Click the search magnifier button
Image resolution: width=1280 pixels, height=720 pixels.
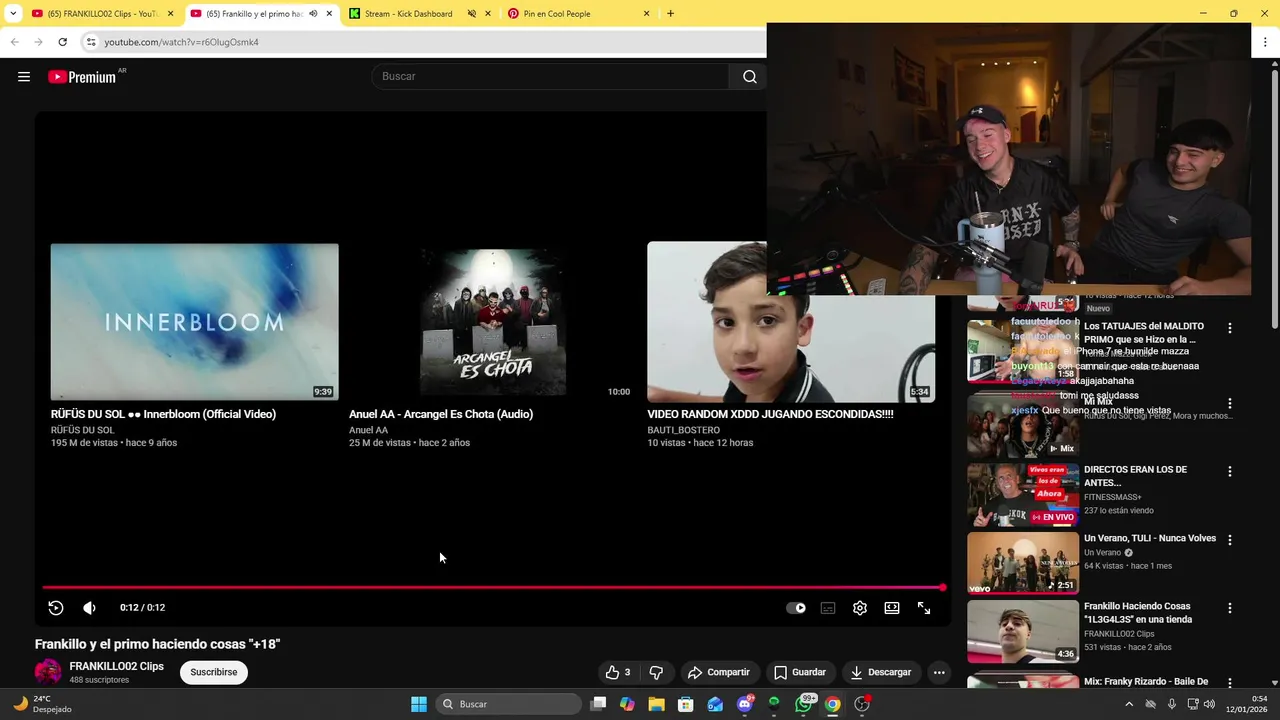click(749, 77)
